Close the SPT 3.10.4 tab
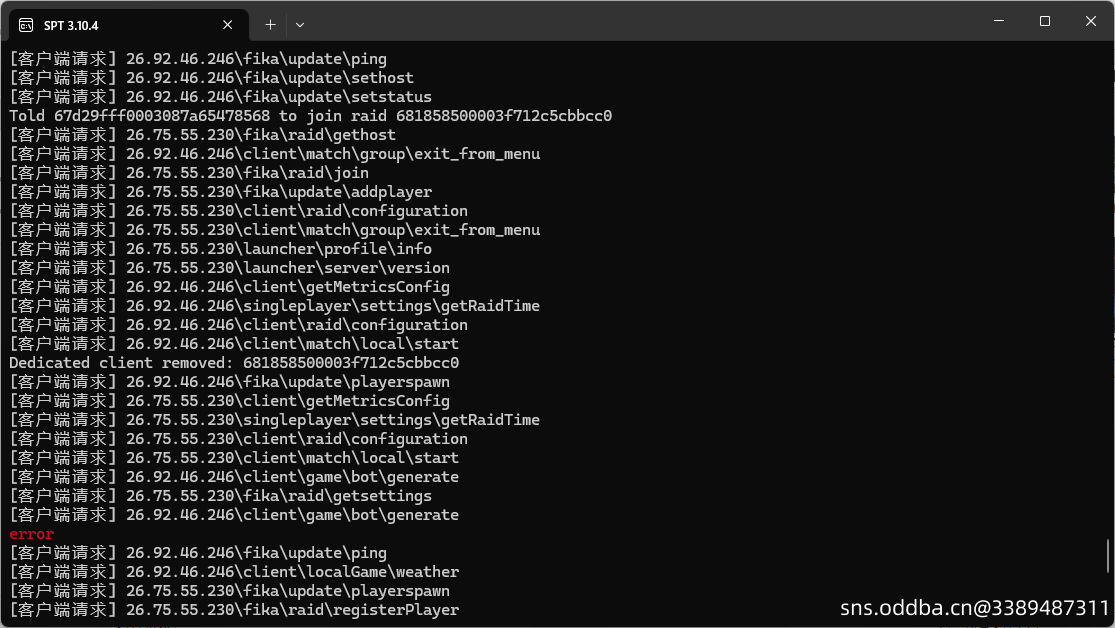This screenshot has height=628, width=1115. point(228,25)
